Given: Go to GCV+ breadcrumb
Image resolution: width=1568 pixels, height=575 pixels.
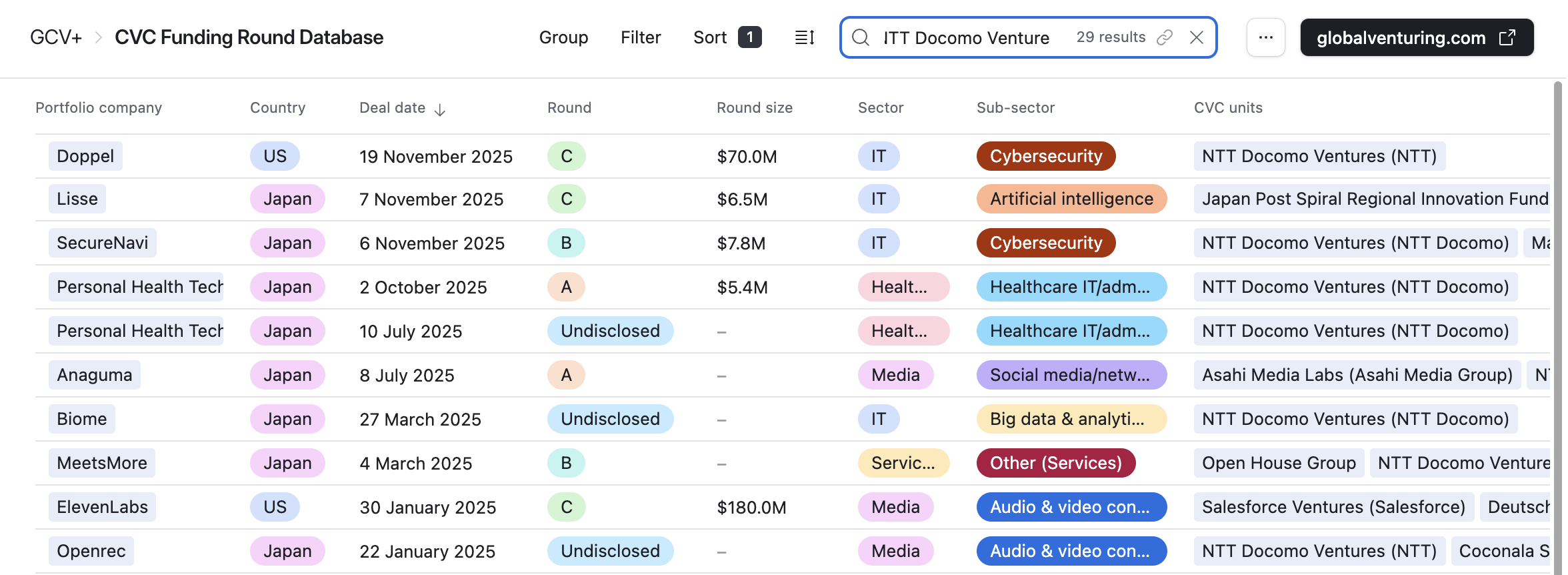Looking at the screenshot, I should (x=56, y=37).
